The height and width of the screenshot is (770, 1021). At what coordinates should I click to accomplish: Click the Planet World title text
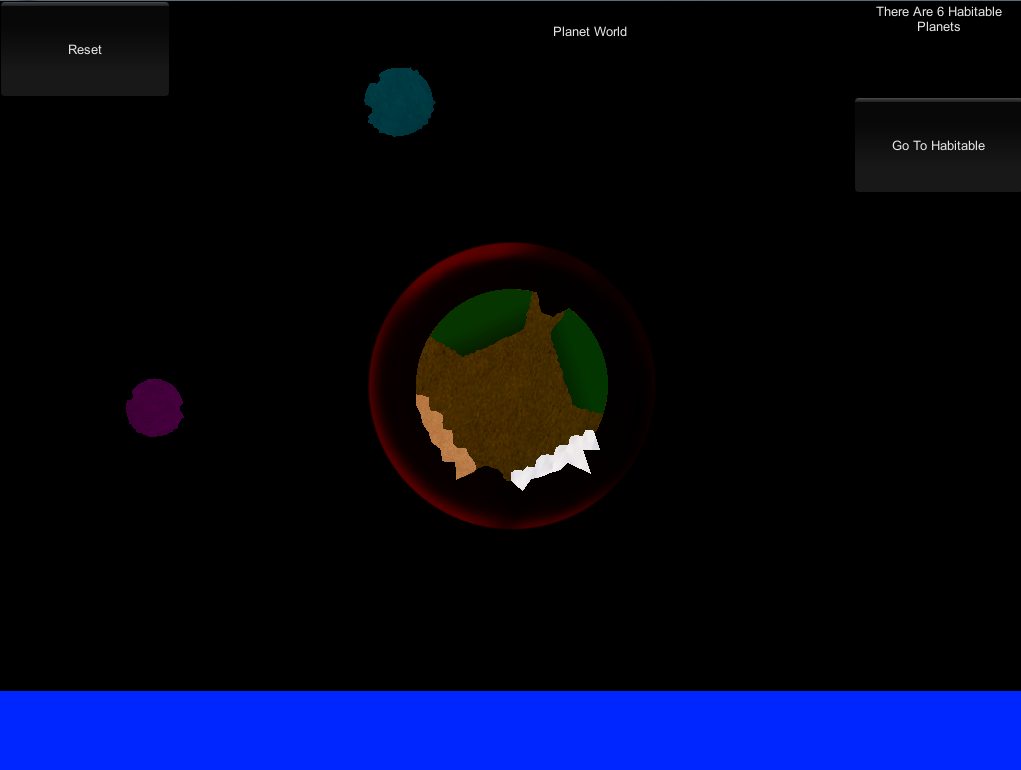tap(590, 32)
